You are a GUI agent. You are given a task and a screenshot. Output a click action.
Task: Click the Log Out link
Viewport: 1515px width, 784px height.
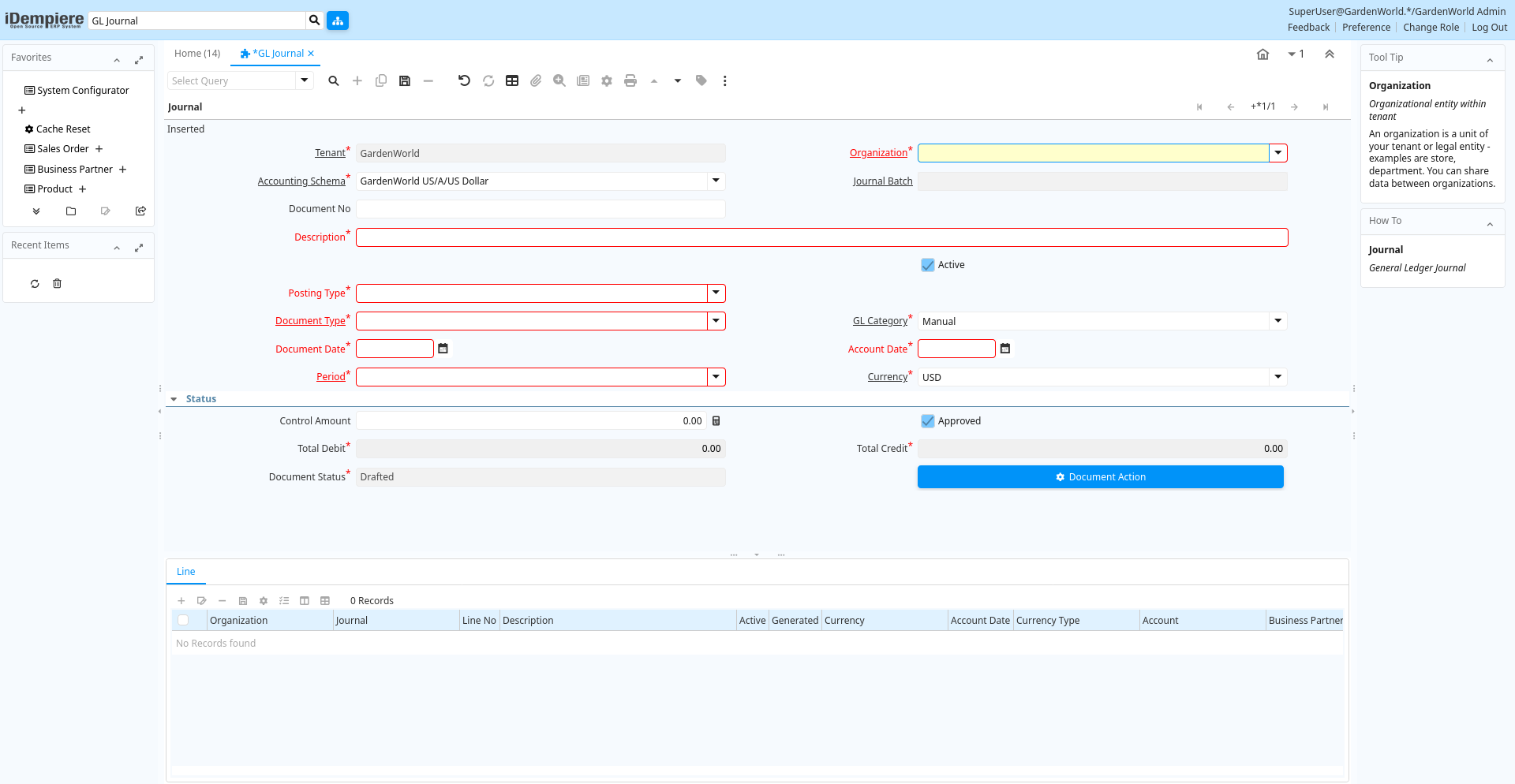(1489, 28)
